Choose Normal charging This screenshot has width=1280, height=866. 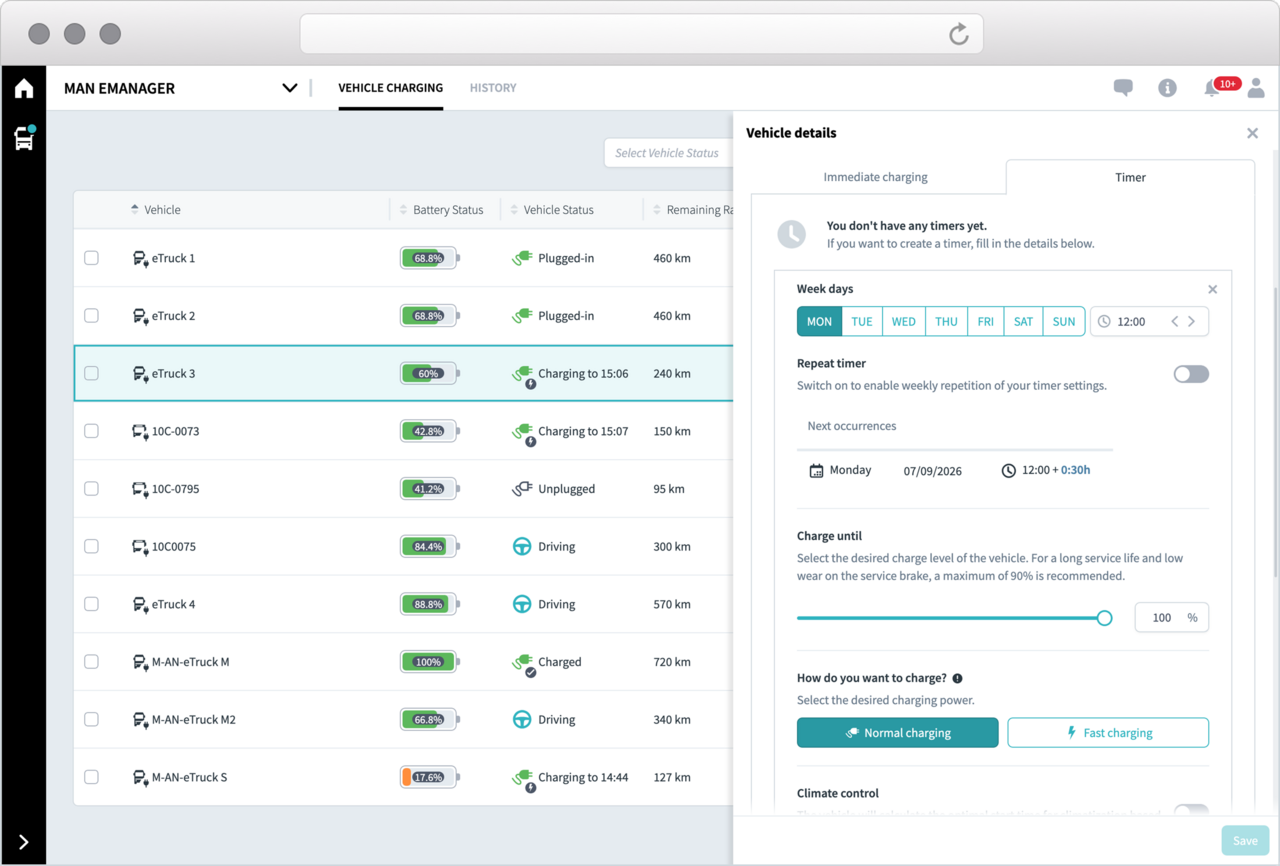(x=897, y=733)
